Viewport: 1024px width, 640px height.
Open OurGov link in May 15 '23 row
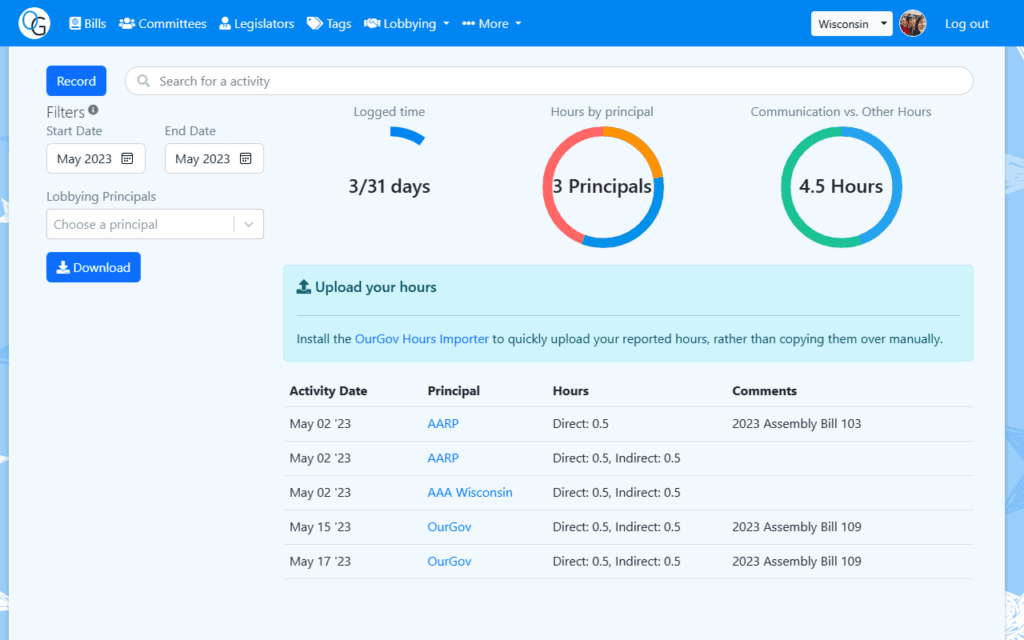449,527
